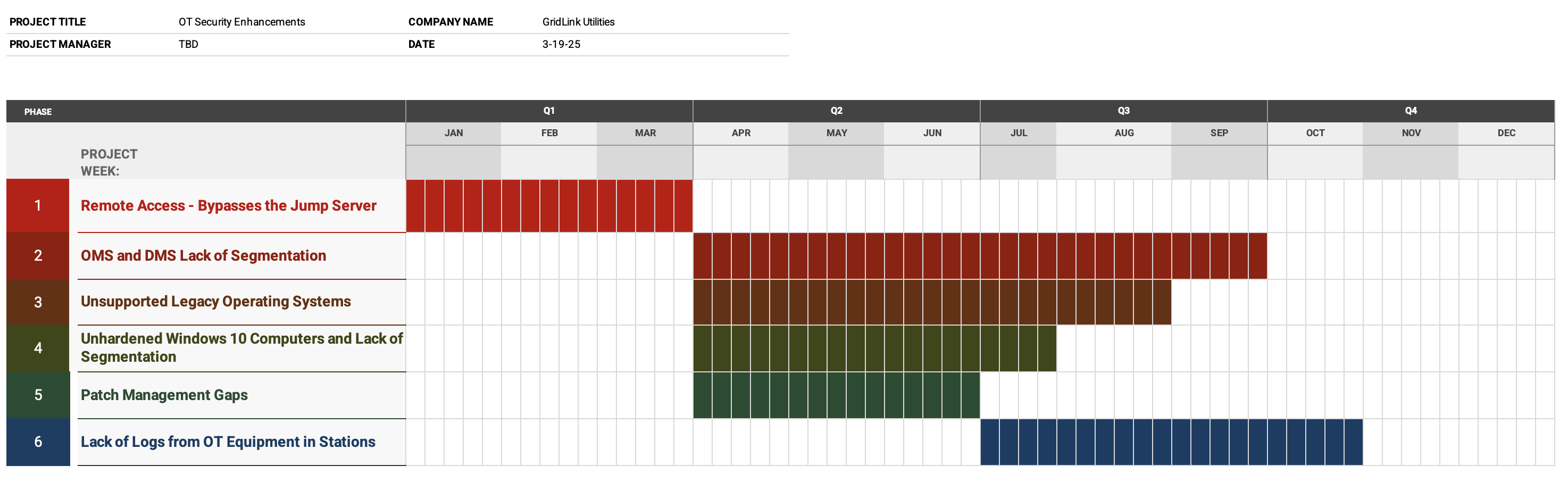
Task: Click the green phase 5 number cell
Action: 38,395
